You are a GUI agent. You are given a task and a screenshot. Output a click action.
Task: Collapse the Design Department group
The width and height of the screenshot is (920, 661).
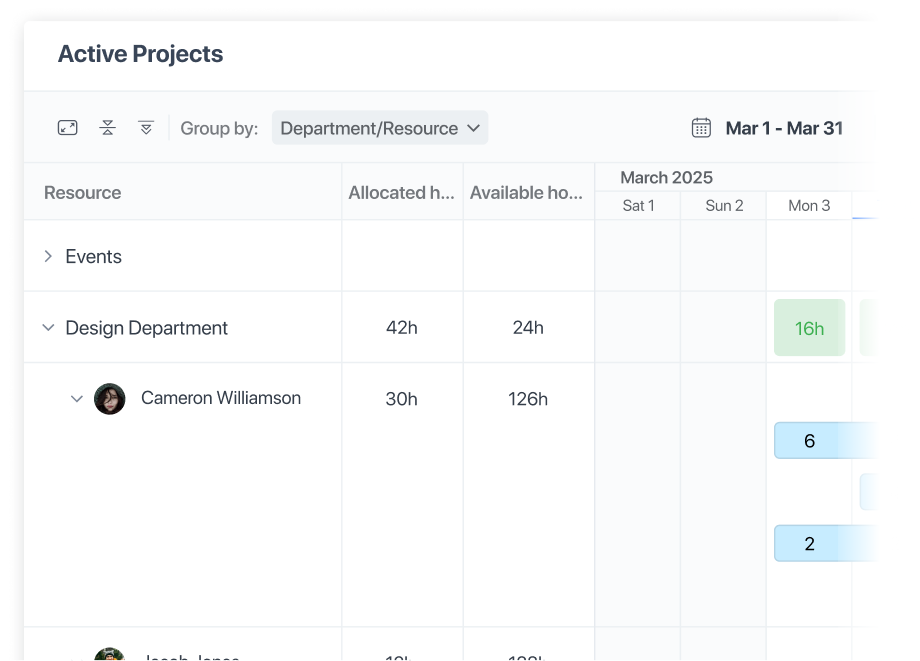(x=48, y=328)
